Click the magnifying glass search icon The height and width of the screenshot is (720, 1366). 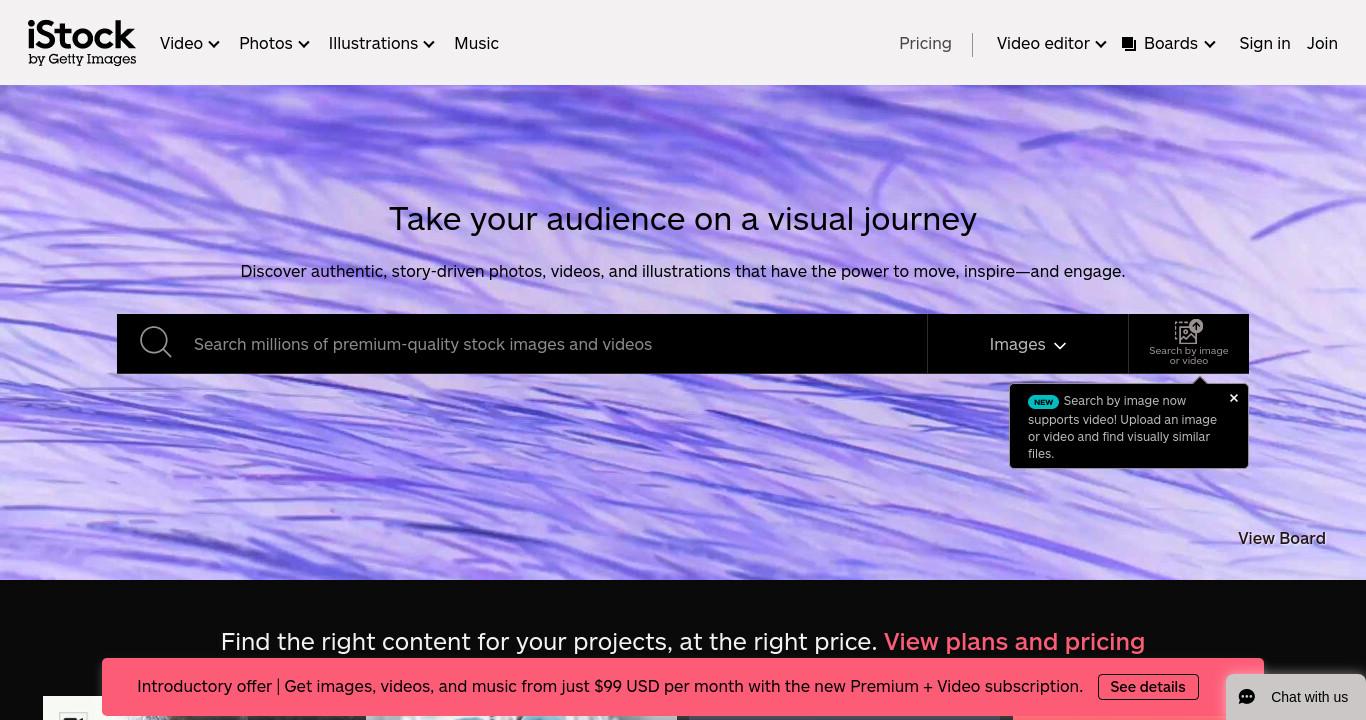click(x=156, y=342)
